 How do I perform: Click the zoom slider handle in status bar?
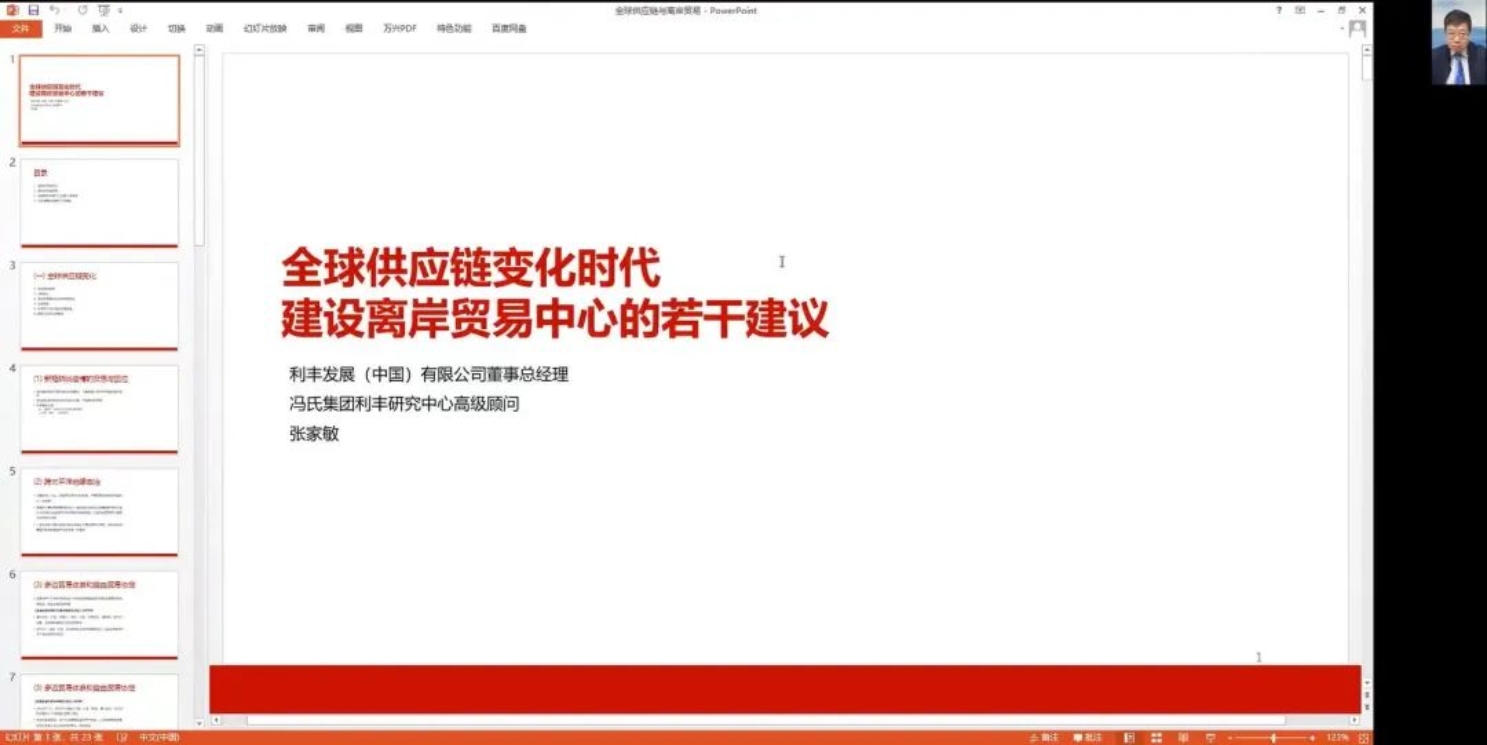[x=1273, y=738]
